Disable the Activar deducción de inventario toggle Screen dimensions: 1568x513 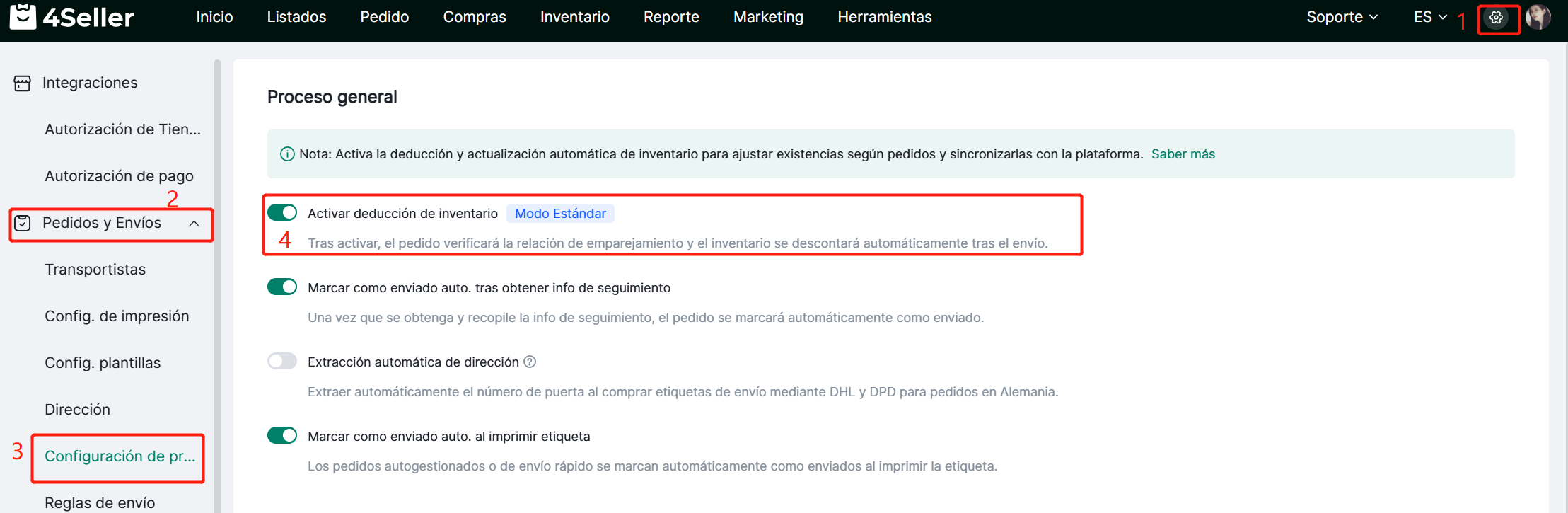coord(282,213)
